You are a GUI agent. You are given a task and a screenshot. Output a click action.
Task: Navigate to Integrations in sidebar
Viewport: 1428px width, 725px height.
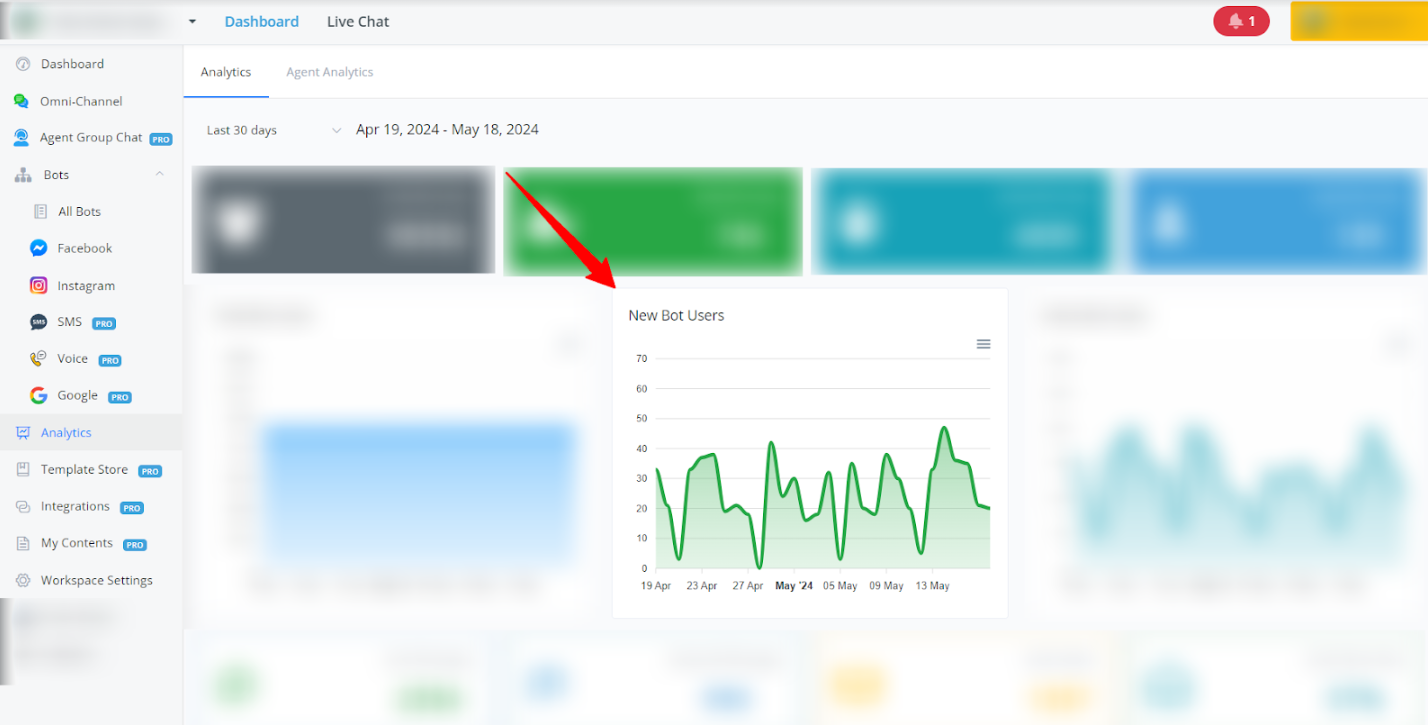[75, 507]
